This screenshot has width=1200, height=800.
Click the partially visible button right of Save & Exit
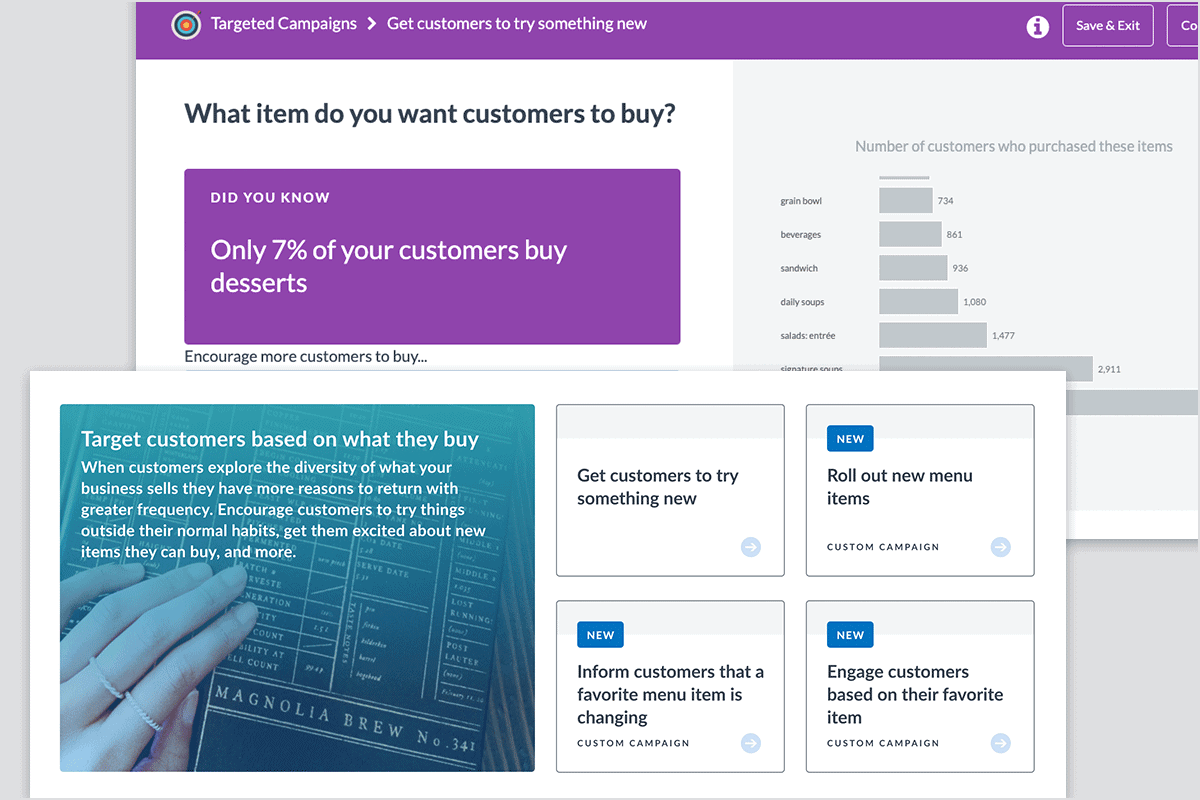point(1183,26)
